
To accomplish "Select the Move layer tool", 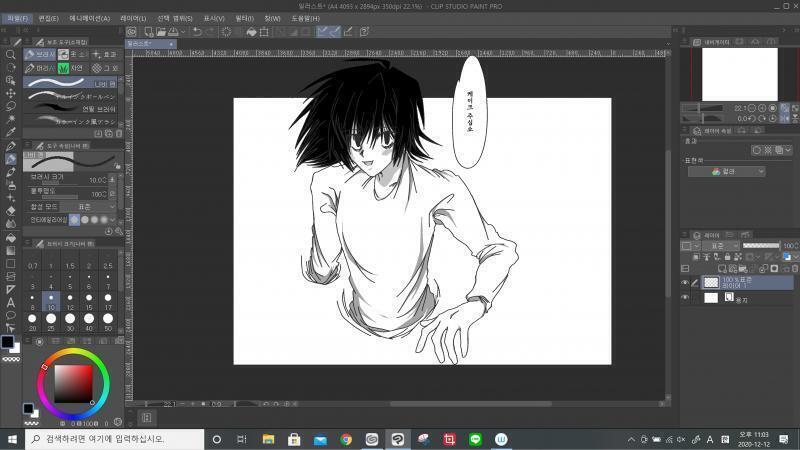I will (10, 93).
